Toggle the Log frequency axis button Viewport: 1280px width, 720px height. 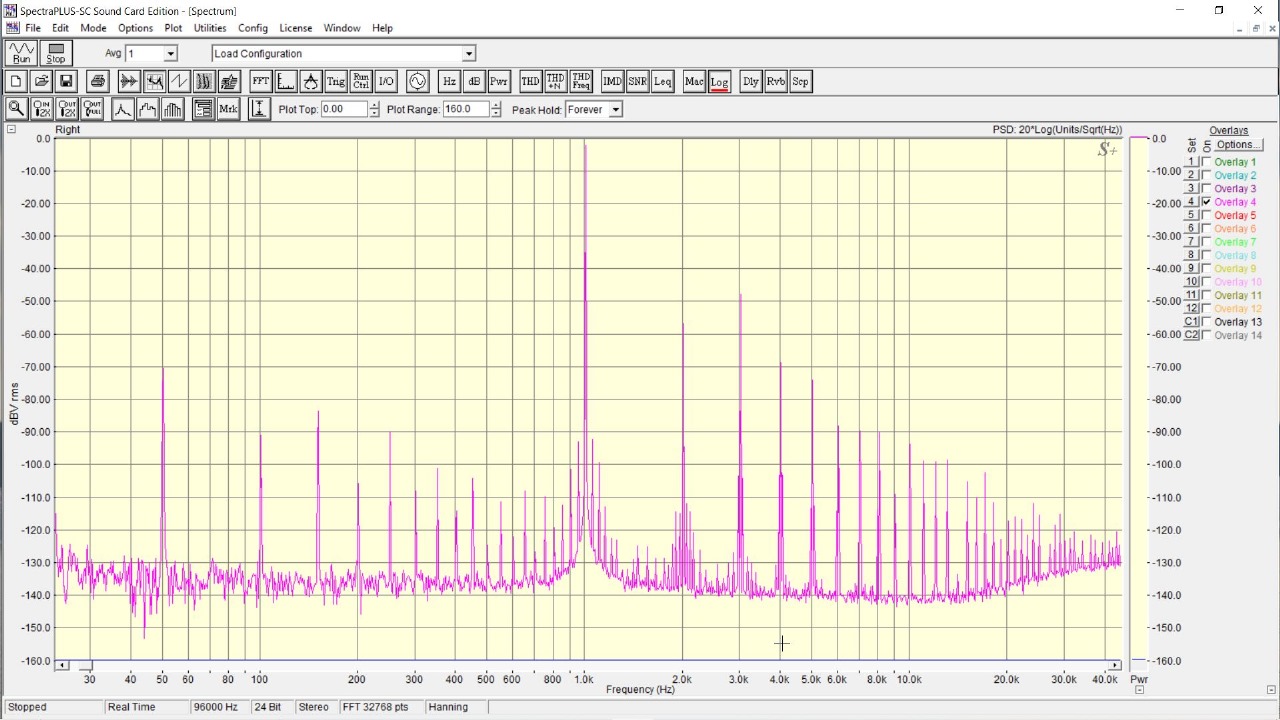point(719,82)
